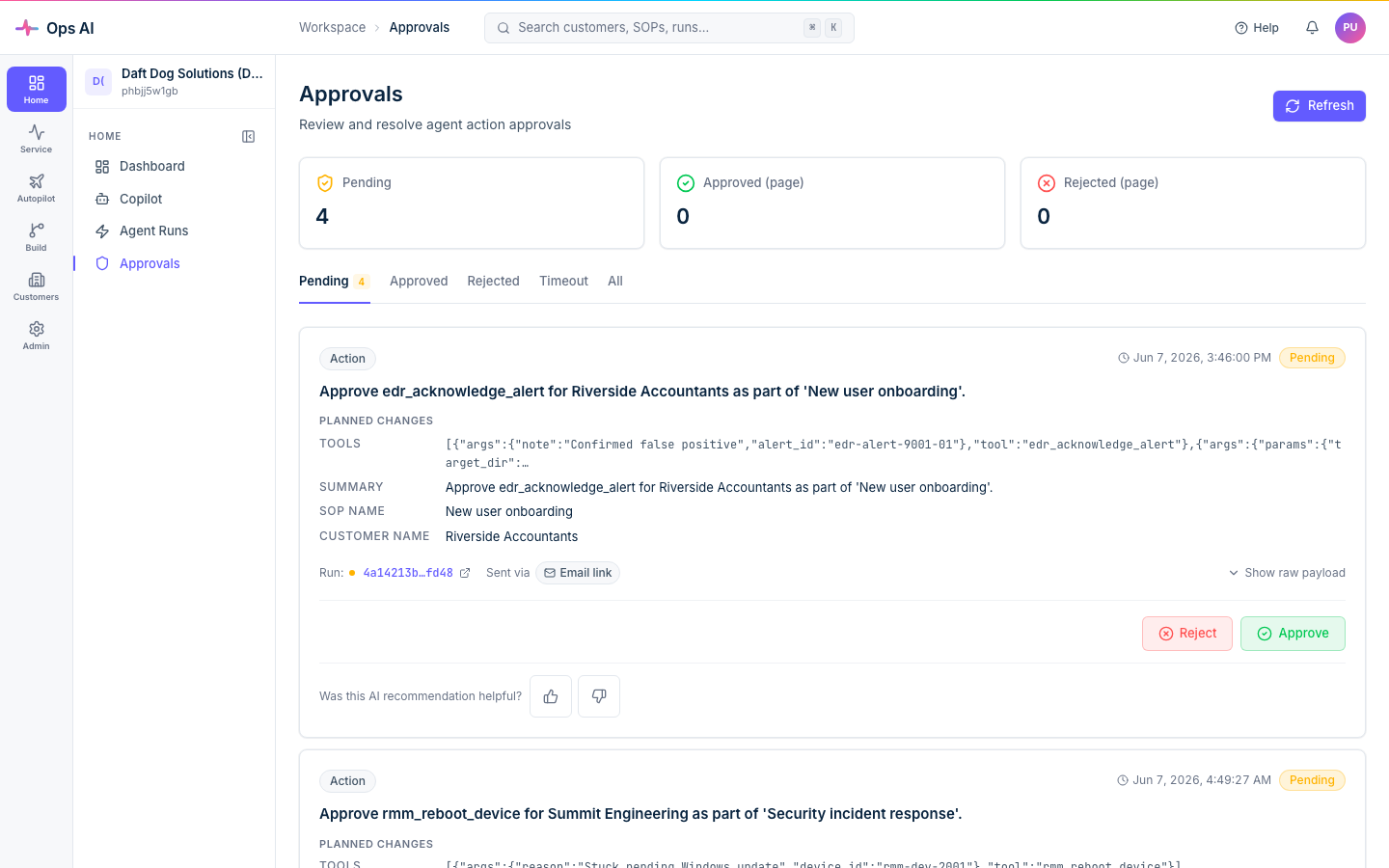Click the Pending count card
The image size is (1389, 868).
coord(472,203)
